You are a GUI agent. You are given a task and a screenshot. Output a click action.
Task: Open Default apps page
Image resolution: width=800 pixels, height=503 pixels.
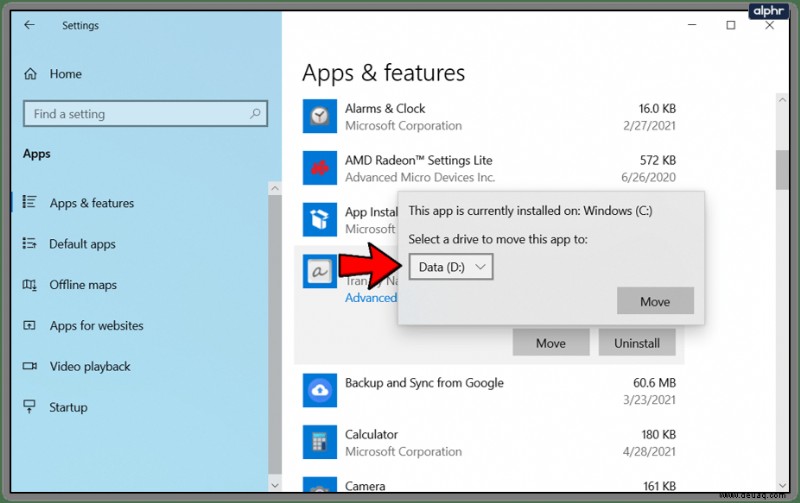click(82, 244)
